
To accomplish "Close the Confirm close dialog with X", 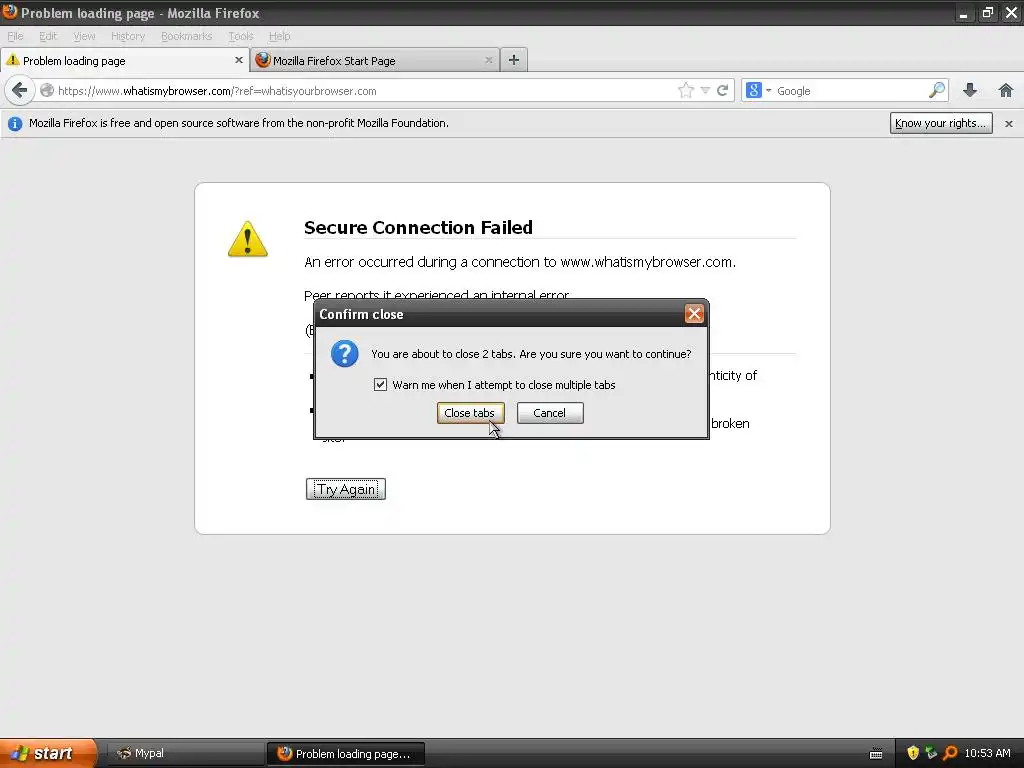I will pos(694,313).
